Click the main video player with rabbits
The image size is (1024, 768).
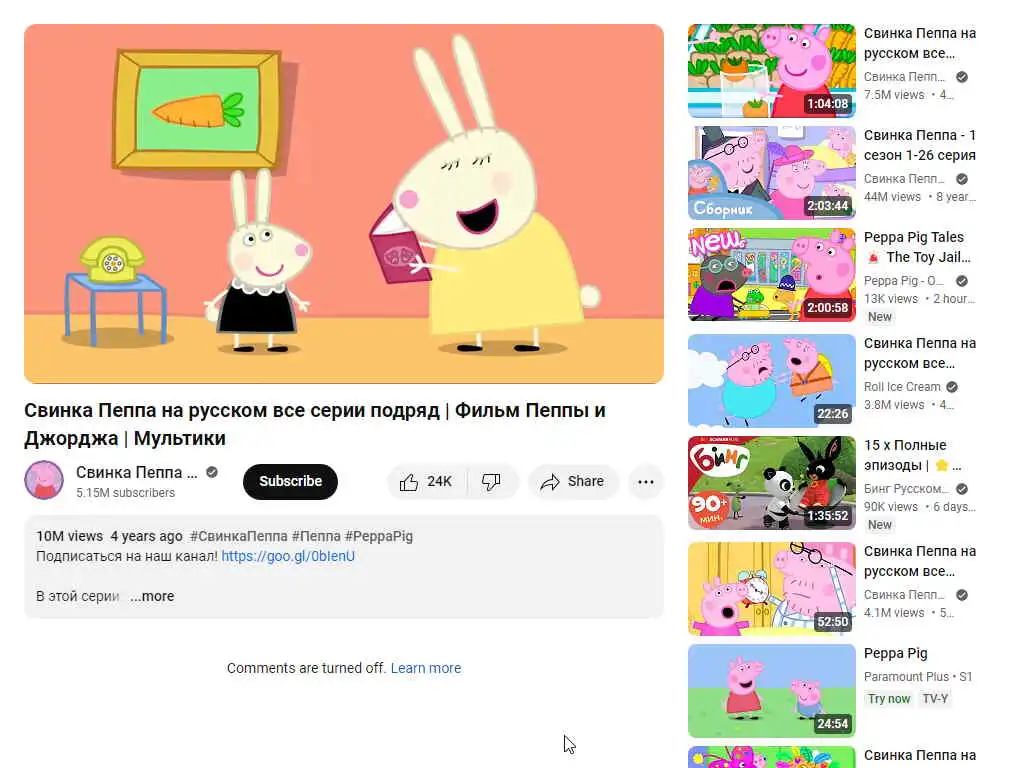(x=344, y=204)
